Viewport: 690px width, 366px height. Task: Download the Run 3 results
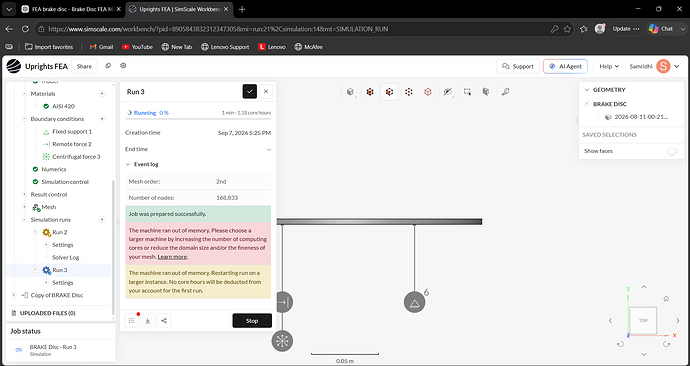coord(148,321)
